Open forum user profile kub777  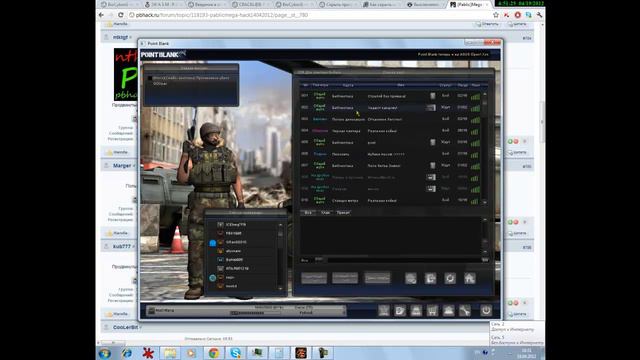coord(122,247)
